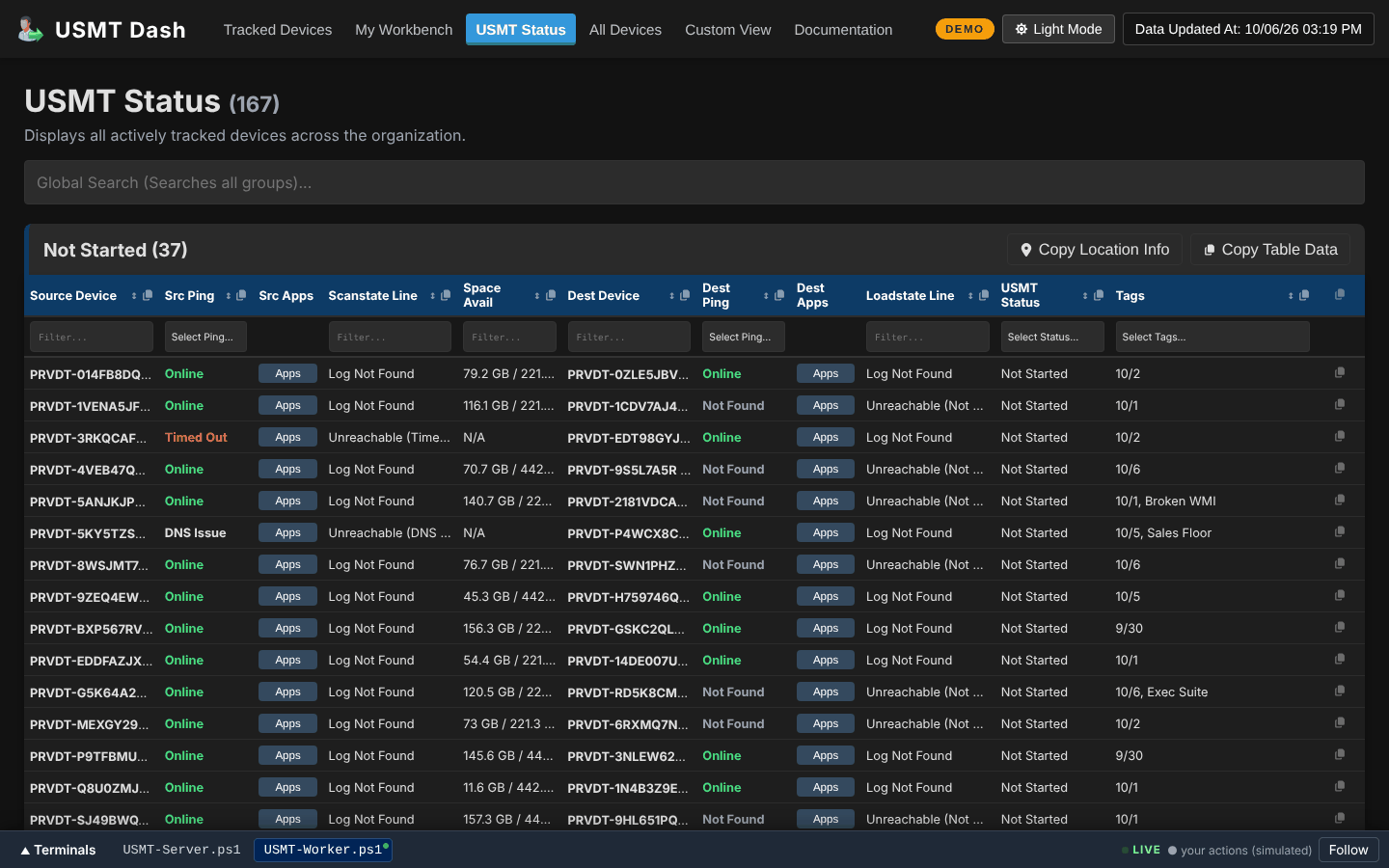1389x868 pixels.
Task: Open Custom View
Action: (x=728, y=30)
